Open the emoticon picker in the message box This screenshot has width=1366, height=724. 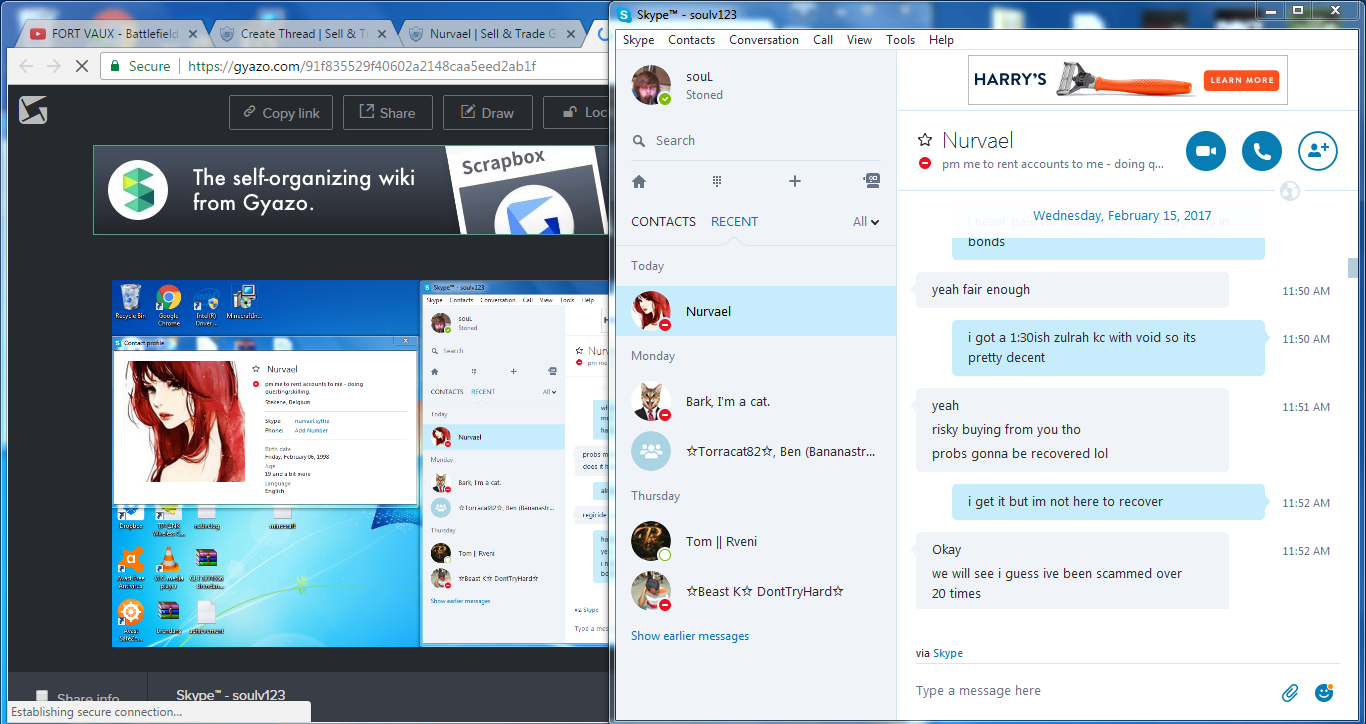click(x=1324, y=692)
